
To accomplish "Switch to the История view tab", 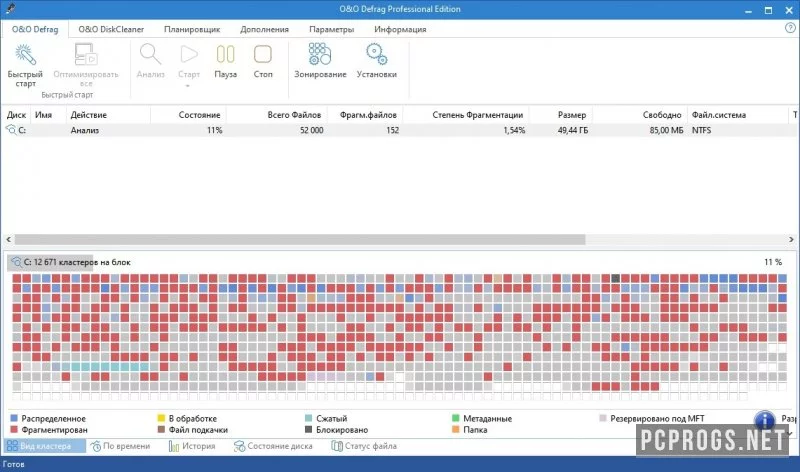I will click(192, 446).
